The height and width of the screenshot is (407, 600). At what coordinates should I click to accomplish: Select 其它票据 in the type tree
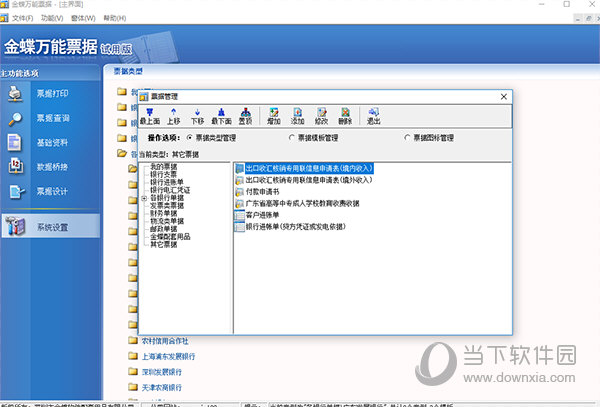163,244
